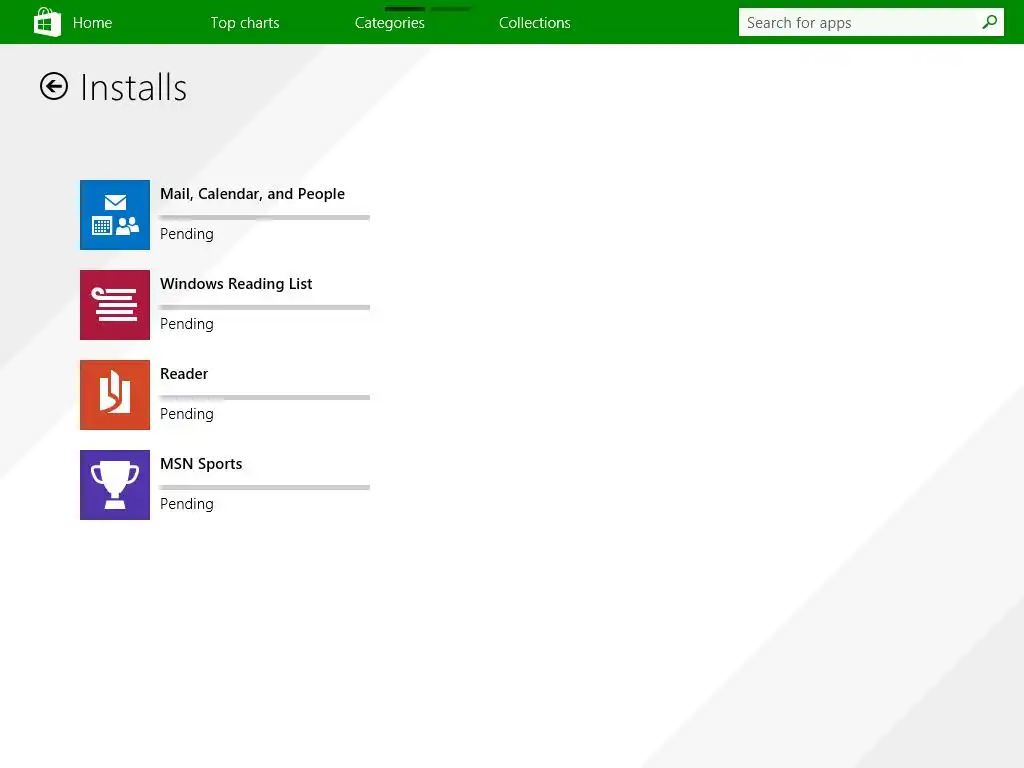
Task: Open the MSN Sports trophy tile icon
Action: (115, 485)
